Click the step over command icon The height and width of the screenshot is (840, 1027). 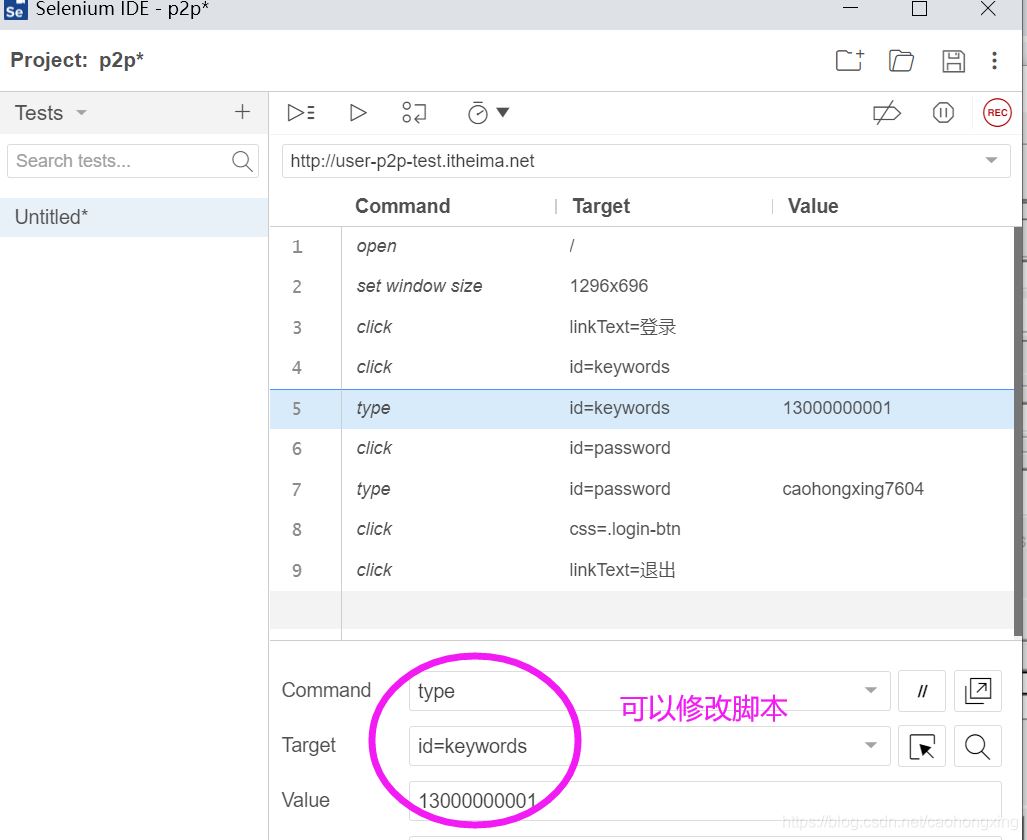pos(414,113)
